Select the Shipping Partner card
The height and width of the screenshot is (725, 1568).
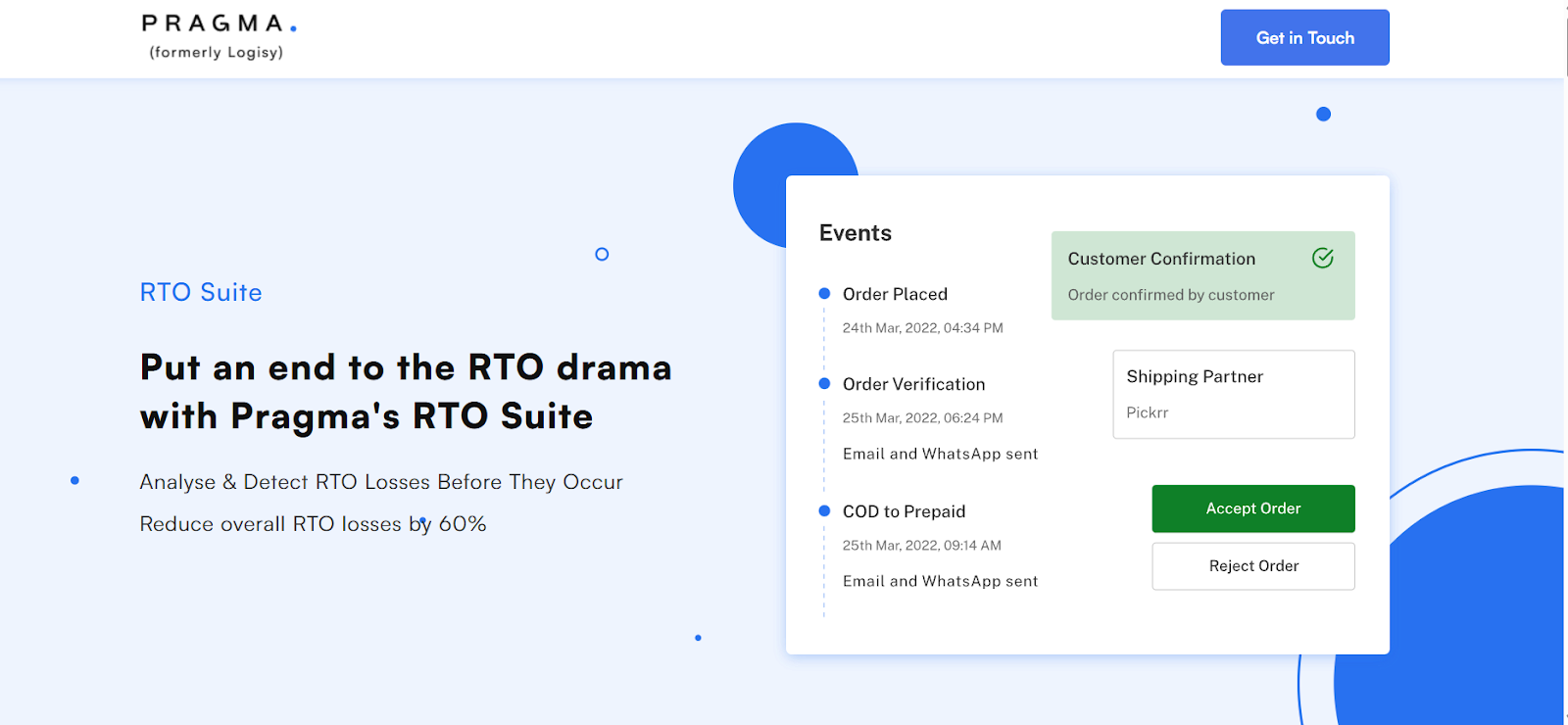pyautogui.click(x=1234, y=394)
